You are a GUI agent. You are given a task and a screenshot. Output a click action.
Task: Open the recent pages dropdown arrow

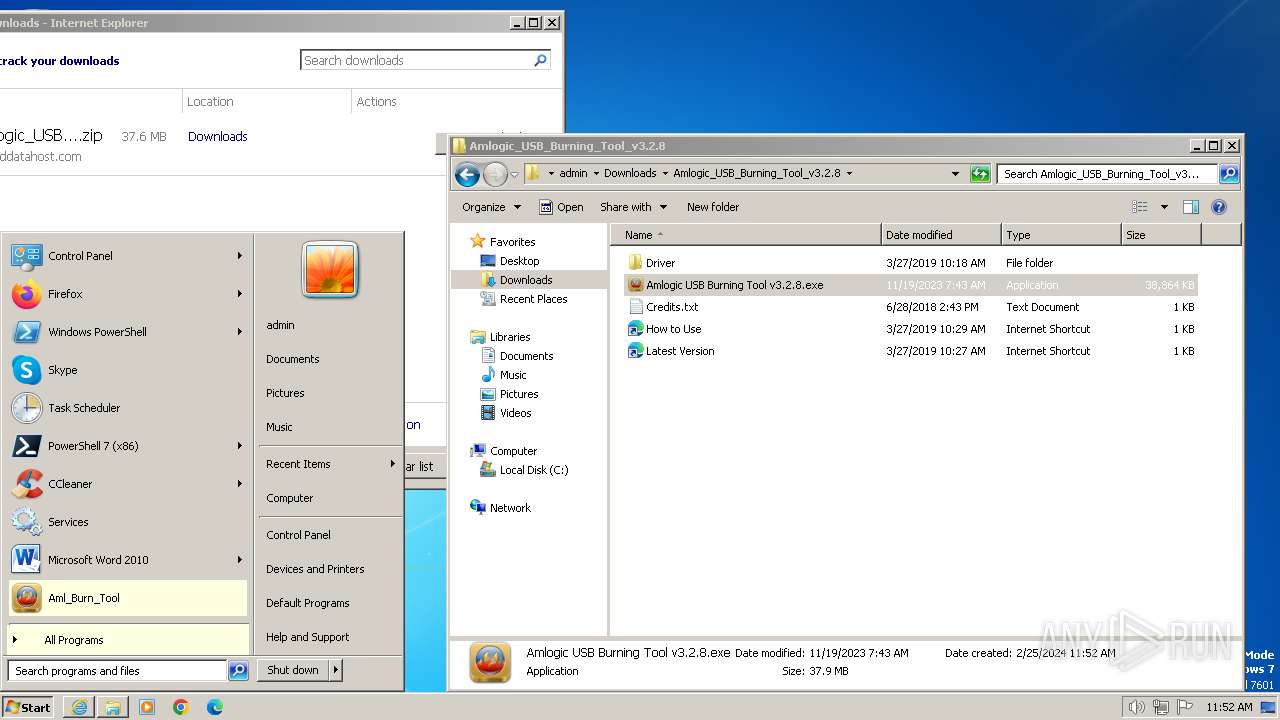click(x=515, y=175)
